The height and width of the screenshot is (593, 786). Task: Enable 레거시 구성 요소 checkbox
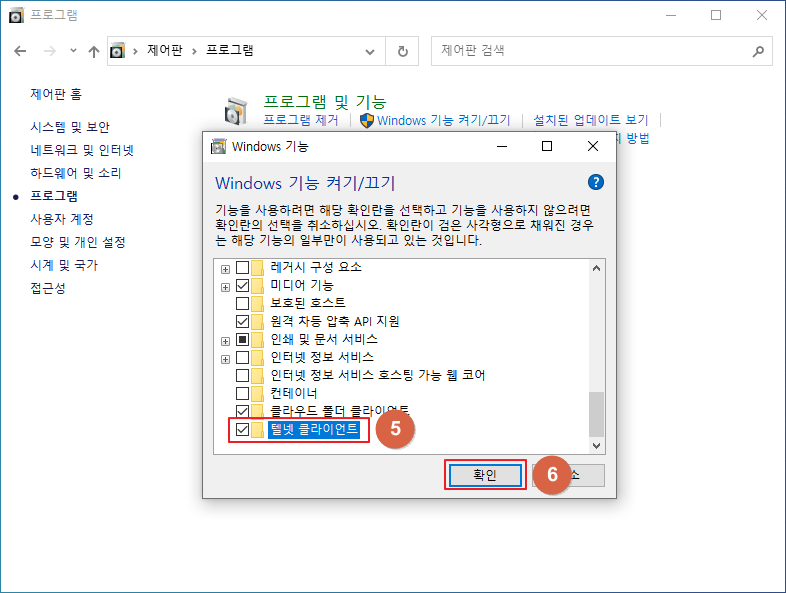coord(243,267)
